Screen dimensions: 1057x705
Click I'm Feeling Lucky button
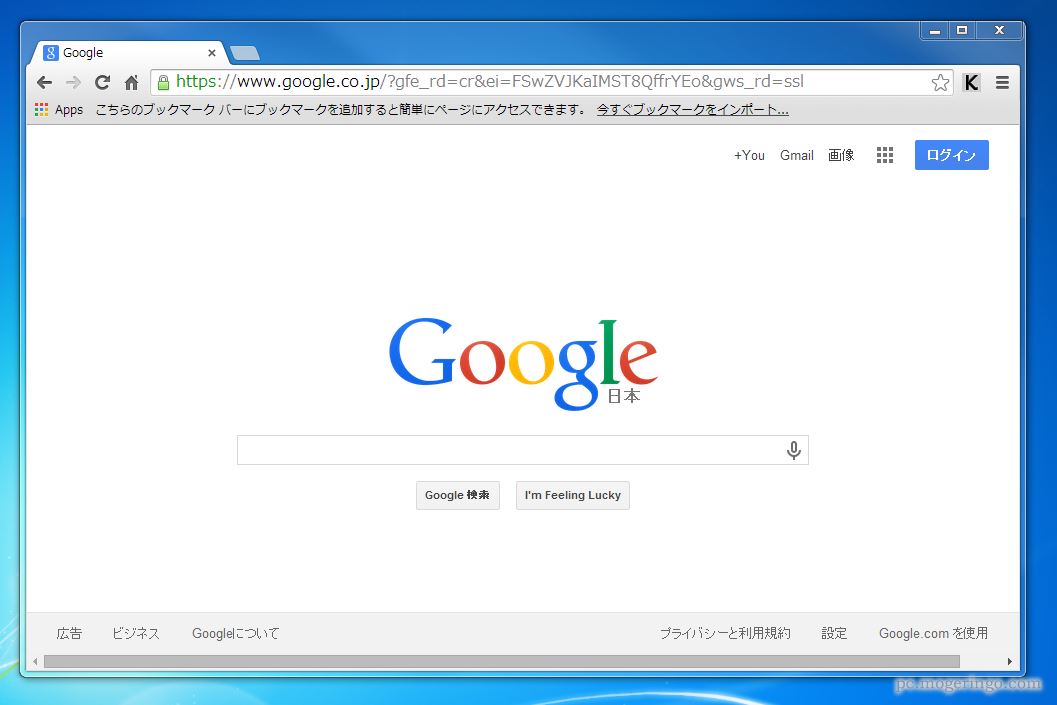tap(572, 495)
